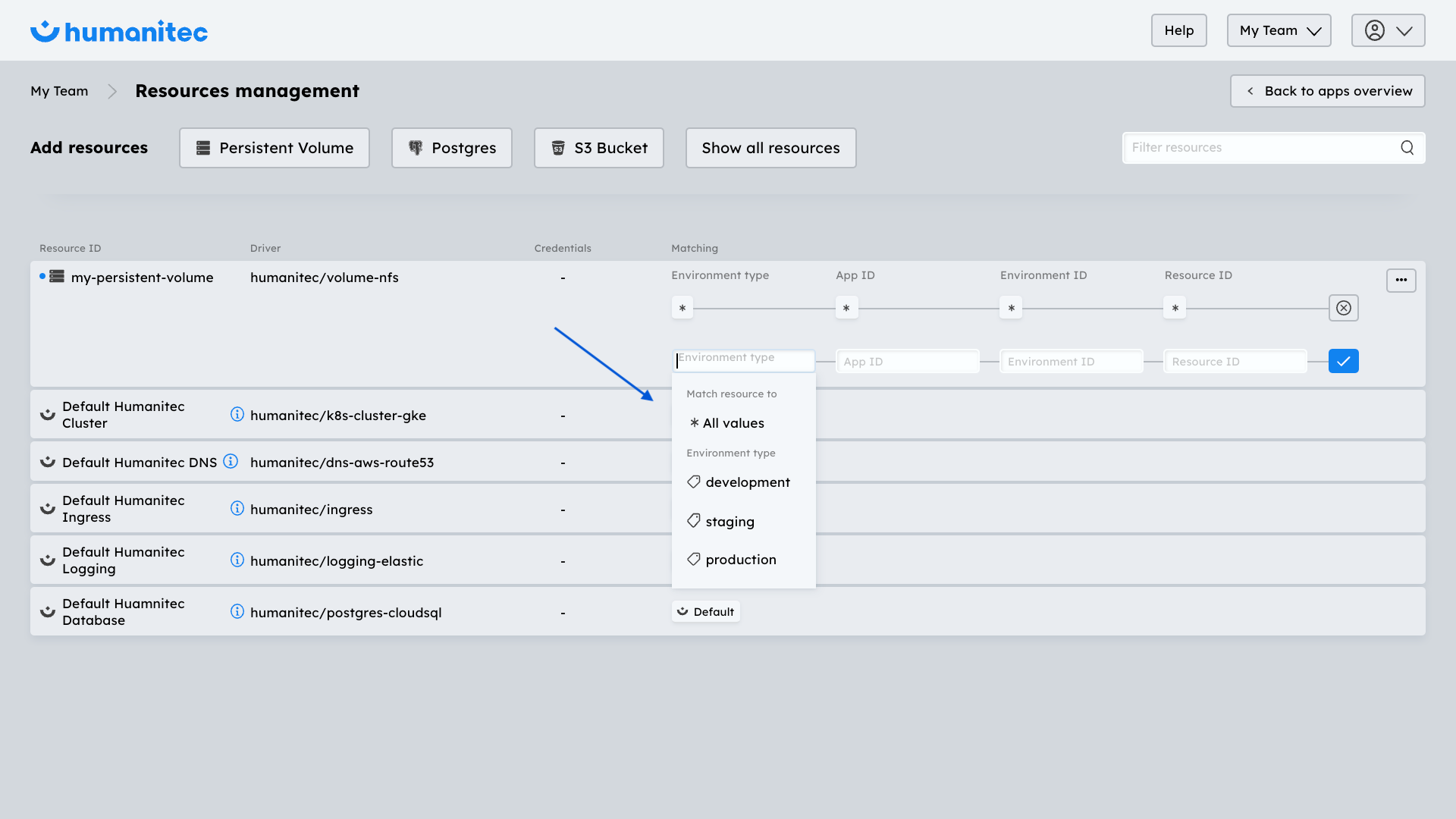Screen dimensions: 1456x819
Task: Add an S3 Bucket resource
Action: pos(599,148)
